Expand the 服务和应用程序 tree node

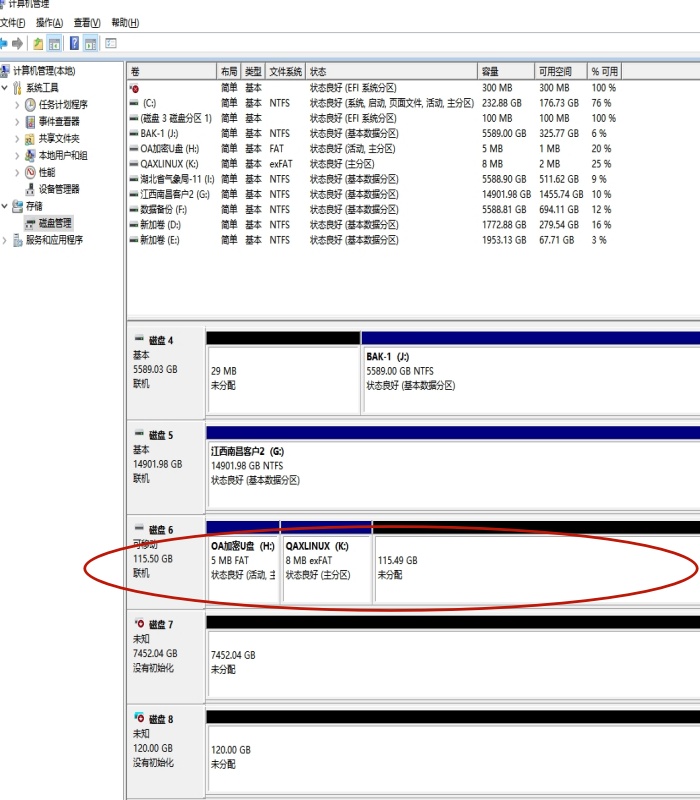(5, 240)
